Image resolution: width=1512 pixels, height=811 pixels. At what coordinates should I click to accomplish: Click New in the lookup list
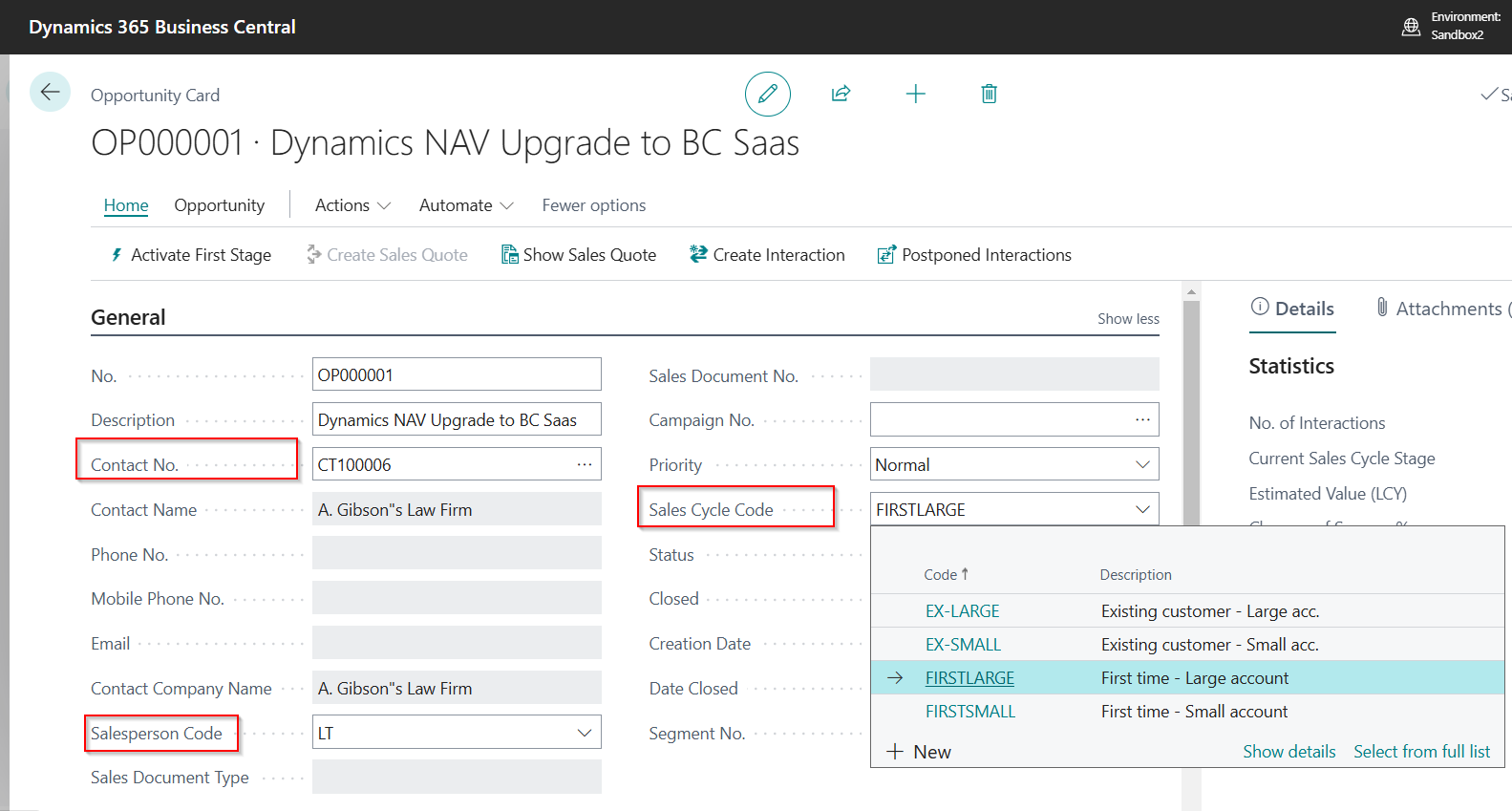[919, 752]
